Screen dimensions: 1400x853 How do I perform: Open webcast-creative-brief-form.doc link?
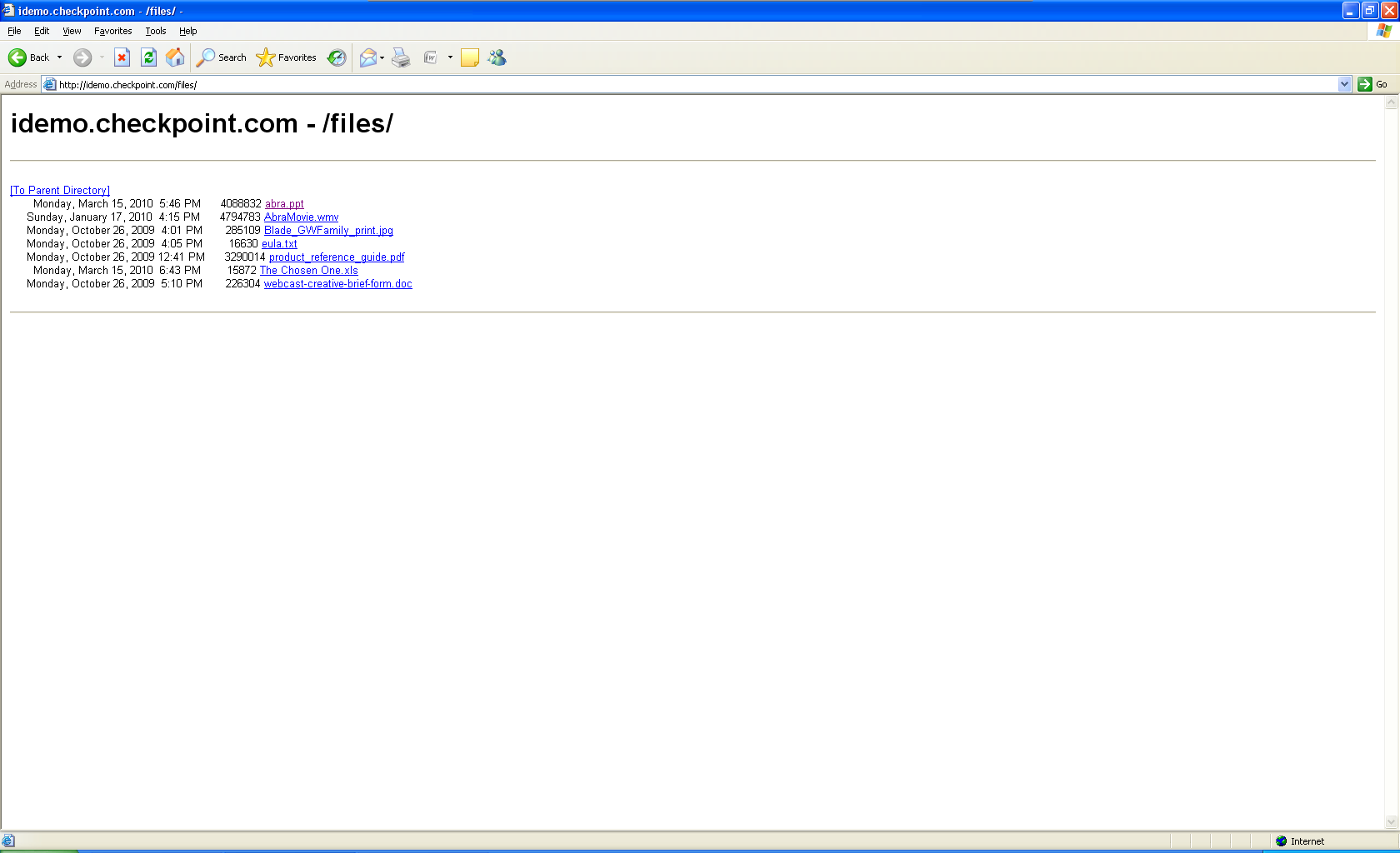pos(338,284)
